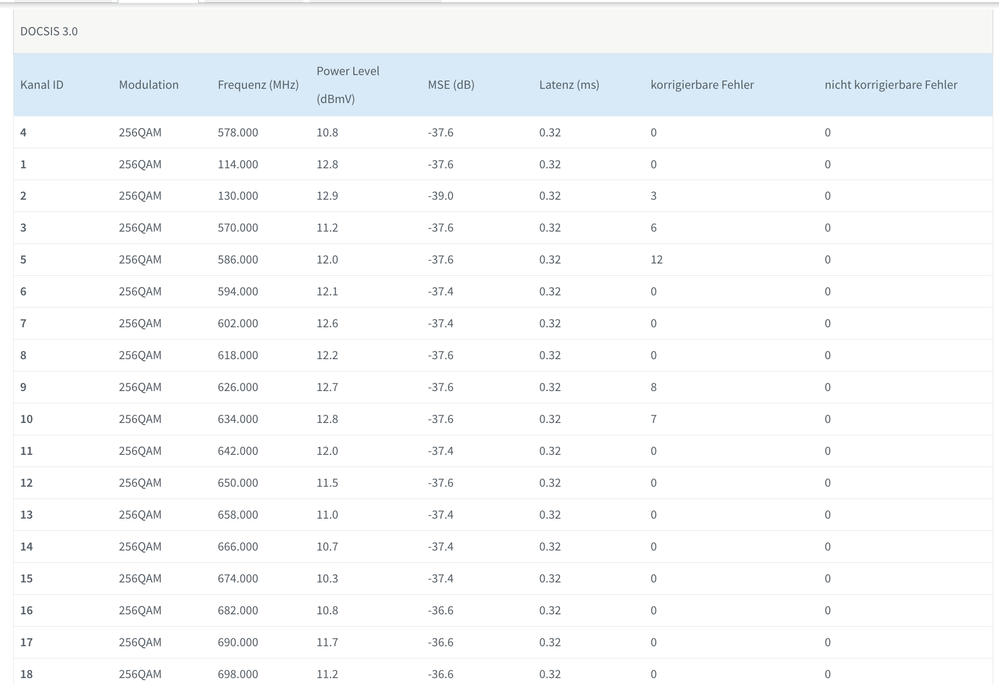The width and height of the screenshot is (999, 684).
Task: Select the korrigierbare Fehler column header
Action: pyautogui.click(x=702, y=85)
